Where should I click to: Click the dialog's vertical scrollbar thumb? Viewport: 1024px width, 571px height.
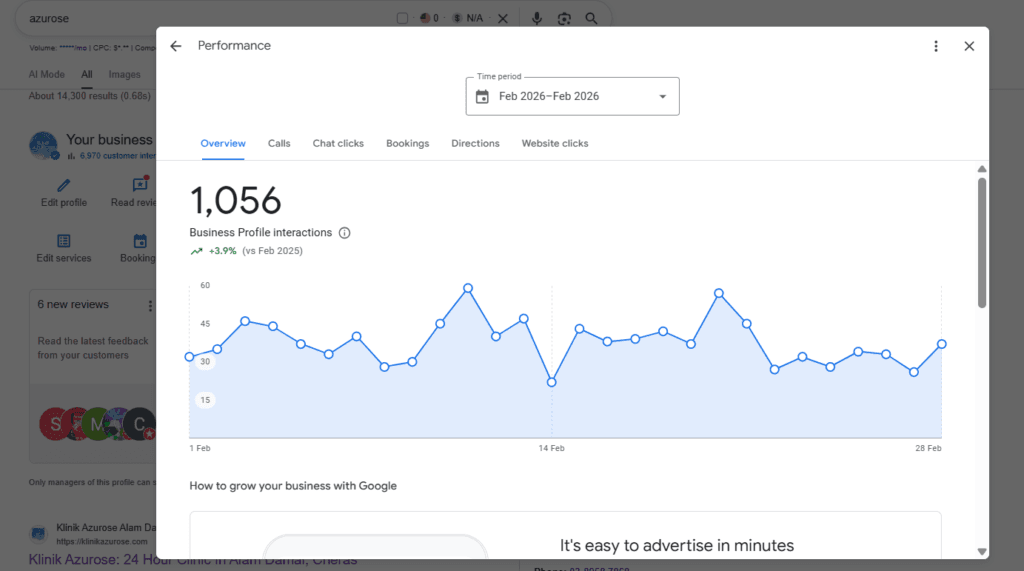[982, 242]
